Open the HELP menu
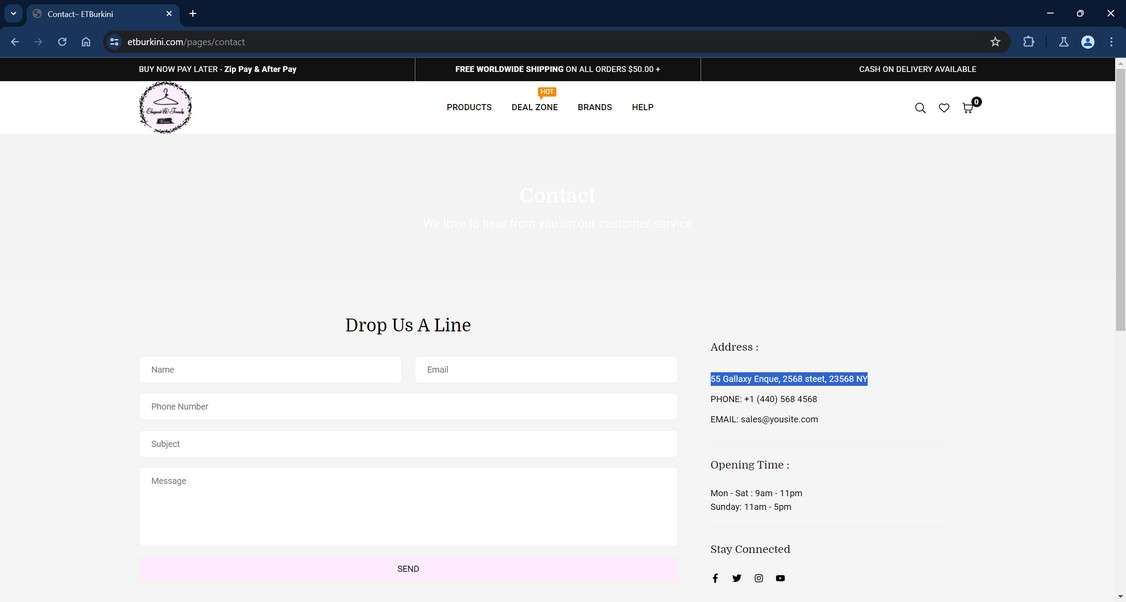The image size is (1126, 602). tap(643, 107)
